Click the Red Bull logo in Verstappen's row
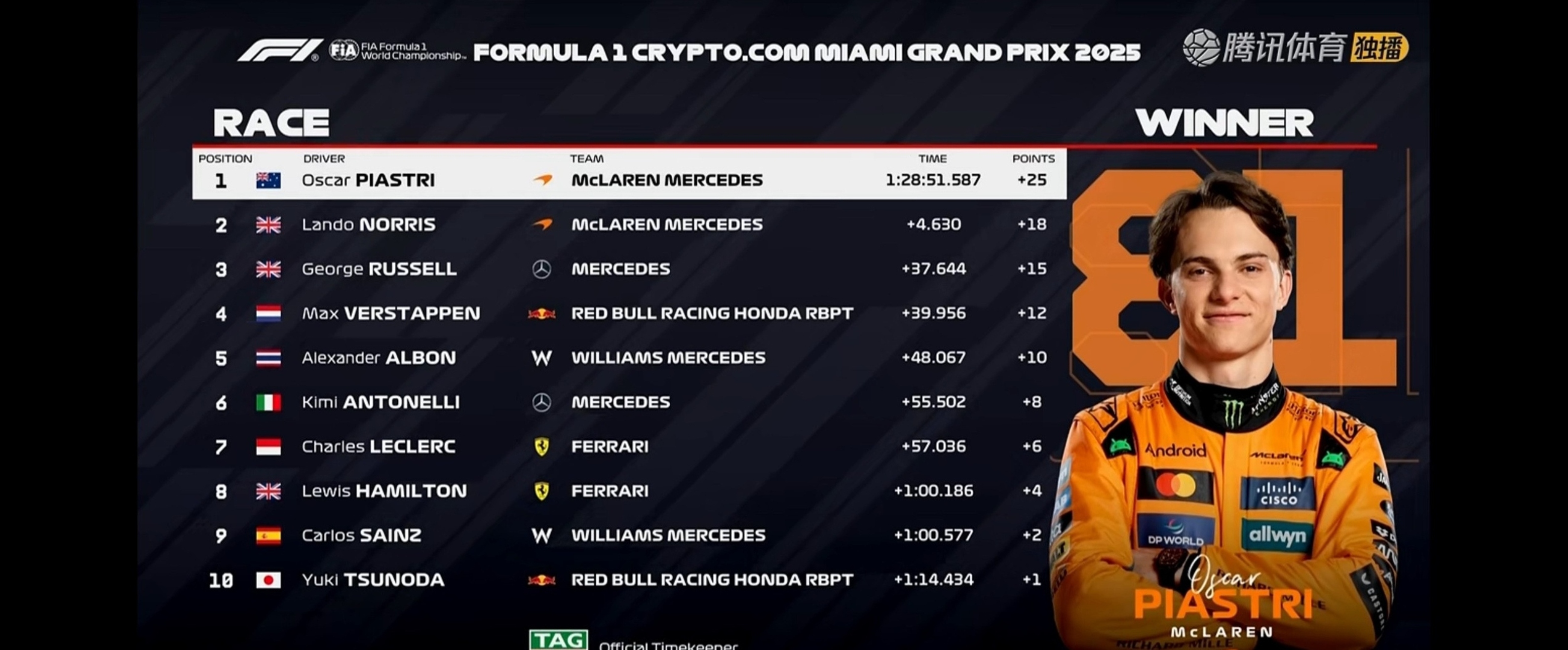 [x=541, y=313]
